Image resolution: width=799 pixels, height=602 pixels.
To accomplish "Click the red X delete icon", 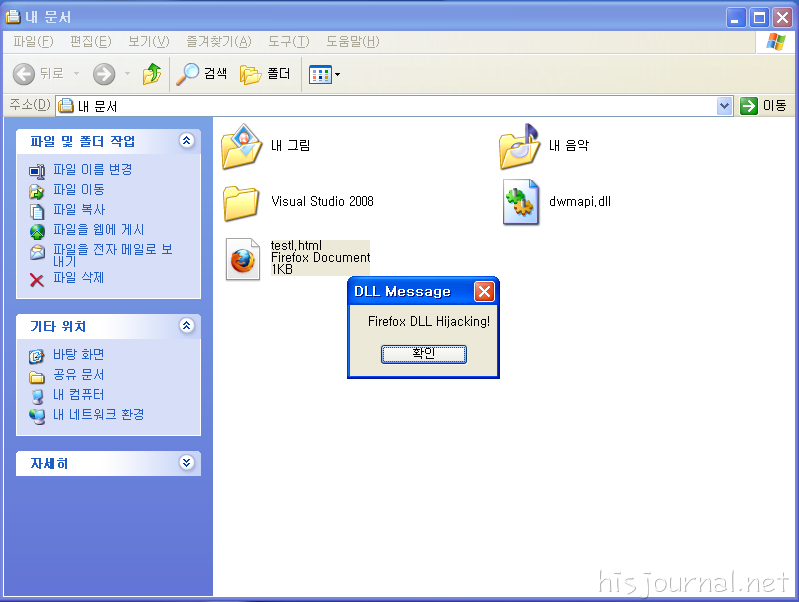I will (x=37, y=280).
